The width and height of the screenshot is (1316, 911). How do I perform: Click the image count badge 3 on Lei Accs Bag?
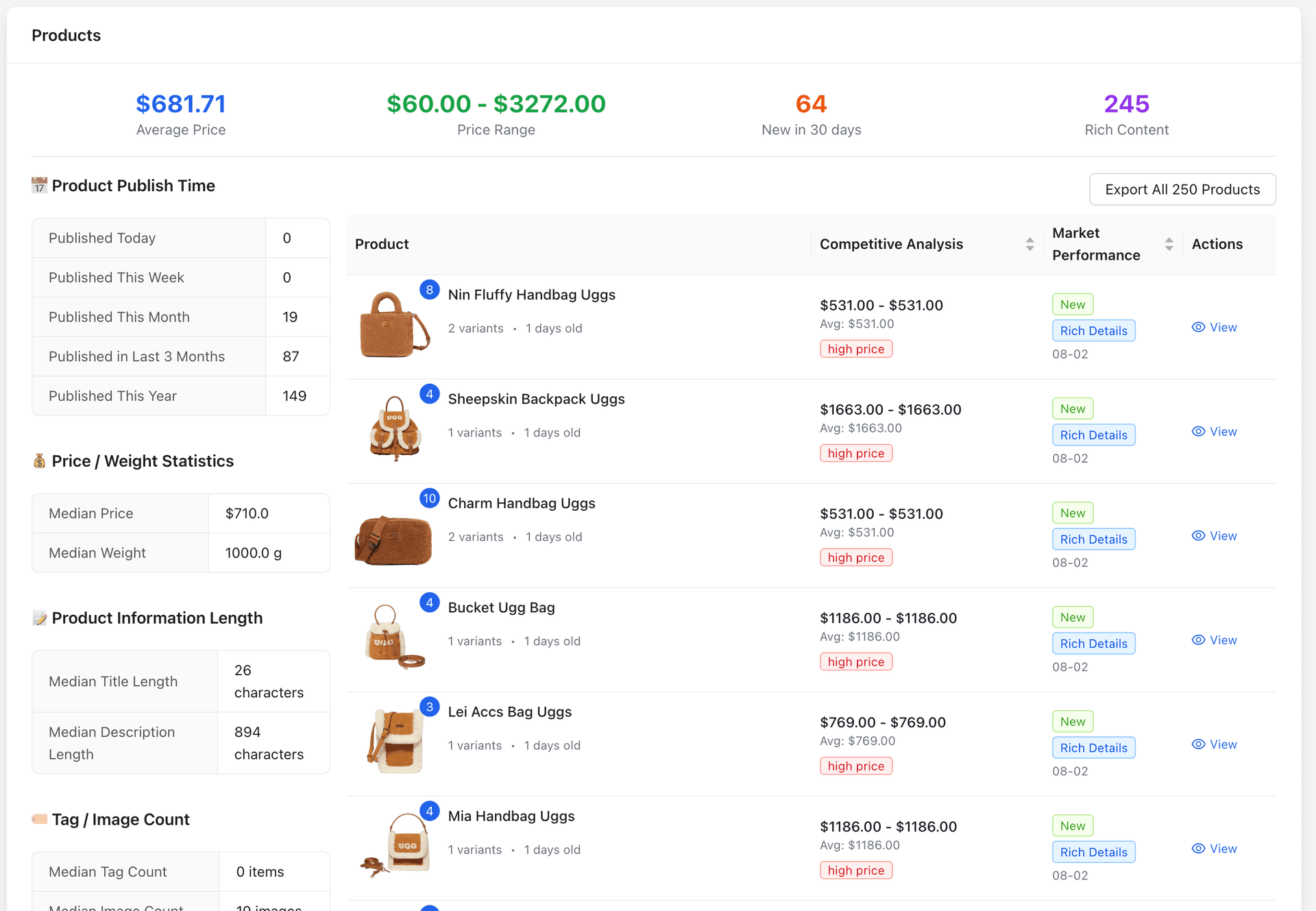(x=430, y=706)
